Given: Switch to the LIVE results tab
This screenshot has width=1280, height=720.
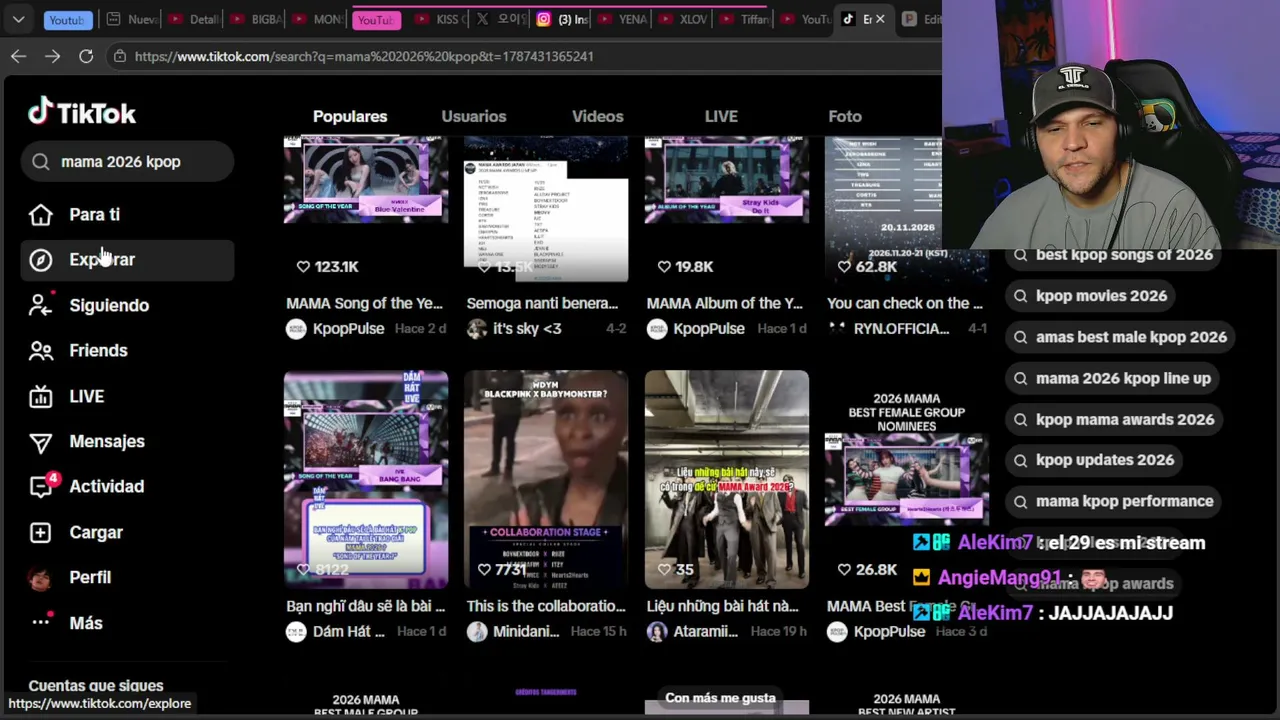Looking at the screenshot, I should (x=721, y=117).
